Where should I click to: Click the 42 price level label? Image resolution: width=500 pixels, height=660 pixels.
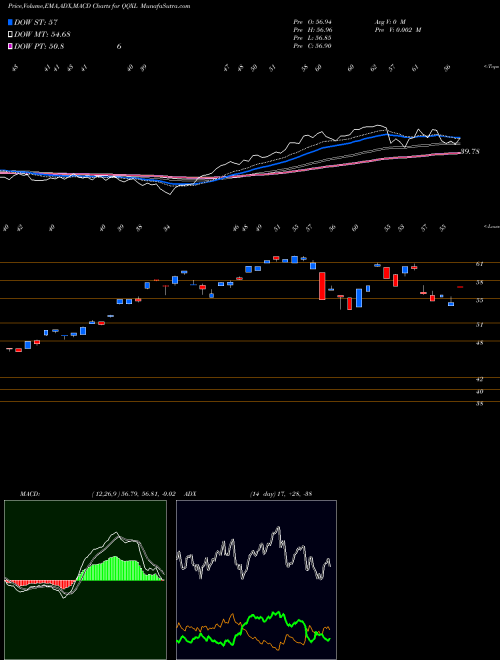[x=479, y=379]
